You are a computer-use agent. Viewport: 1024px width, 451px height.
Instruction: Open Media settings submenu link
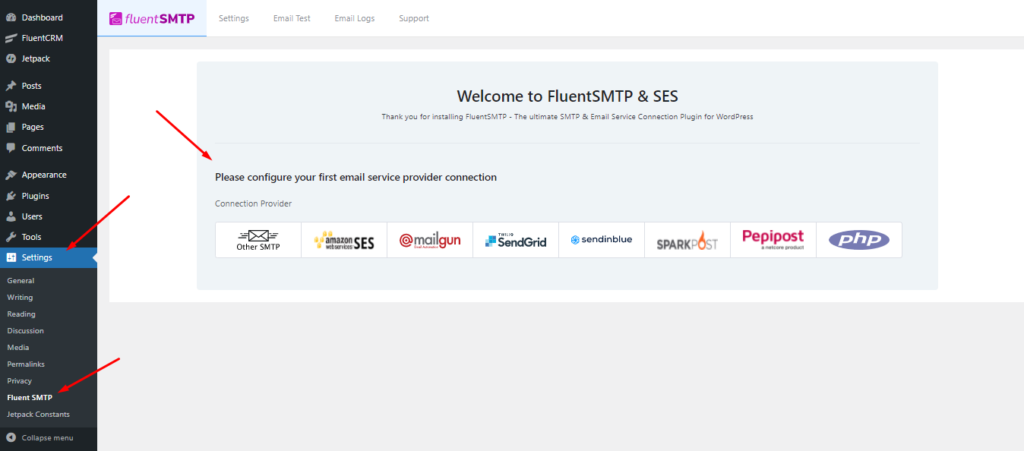[18, 348]
